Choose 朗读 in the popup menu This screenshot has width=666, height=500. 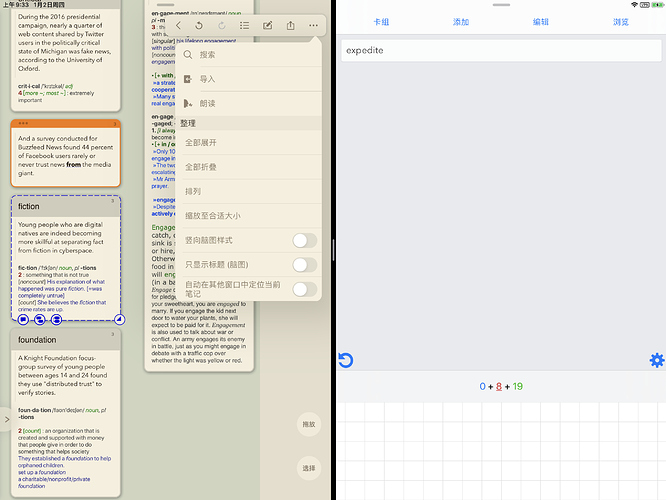[248, 103]
